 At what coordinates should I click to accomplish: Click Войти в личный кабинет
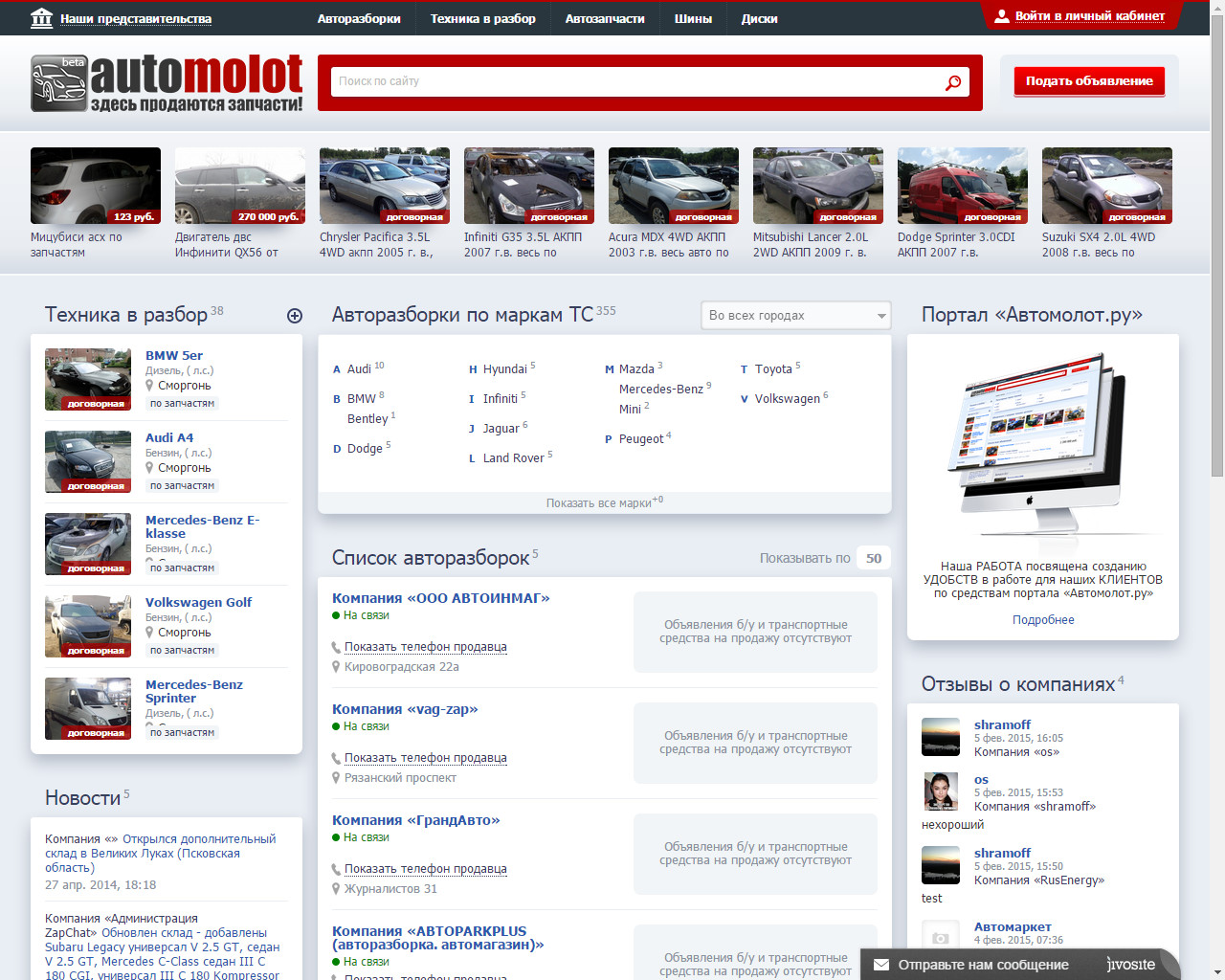1089,16
